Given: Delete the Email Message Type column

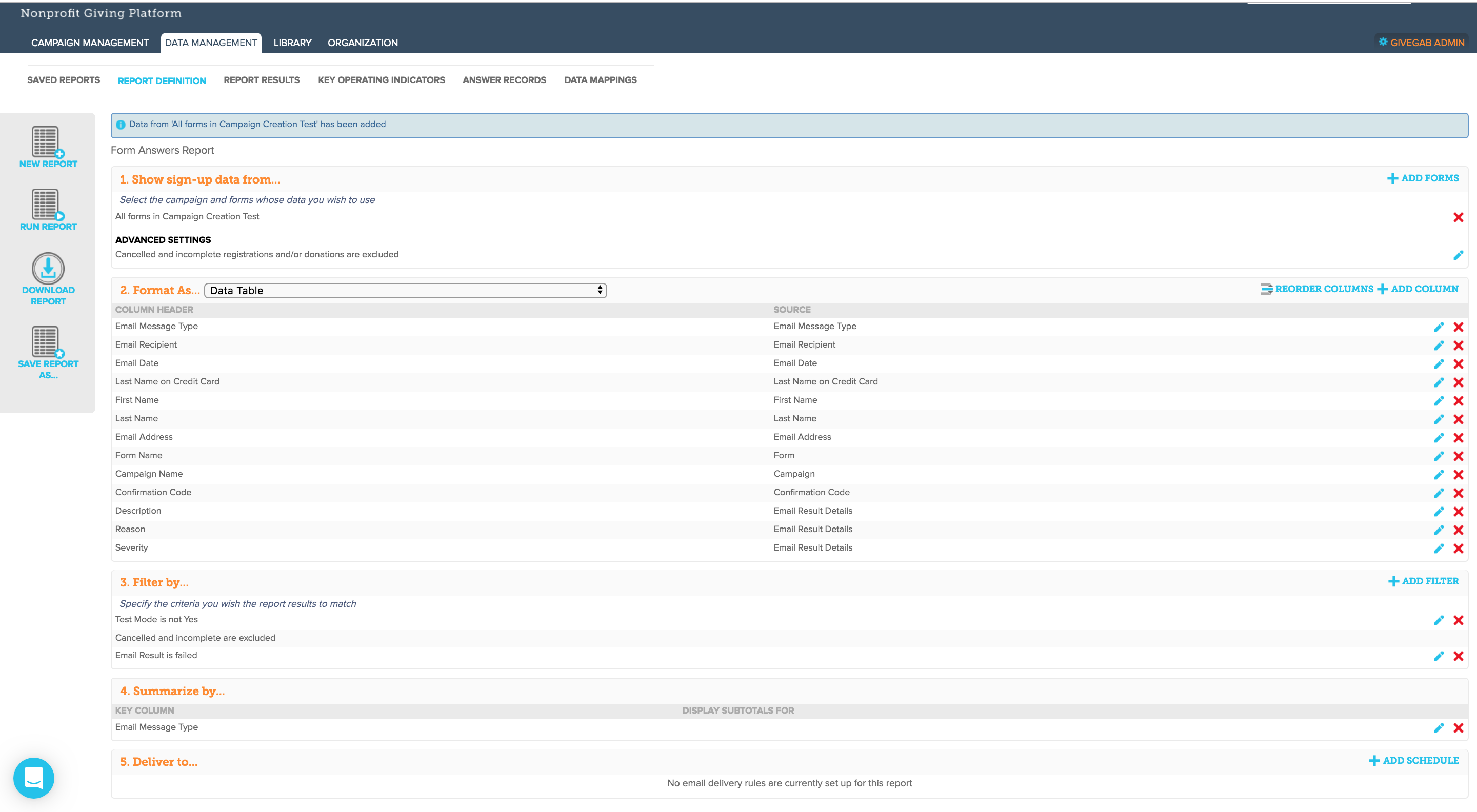Looking at the screenshot, I should (x=1458, y=327).
